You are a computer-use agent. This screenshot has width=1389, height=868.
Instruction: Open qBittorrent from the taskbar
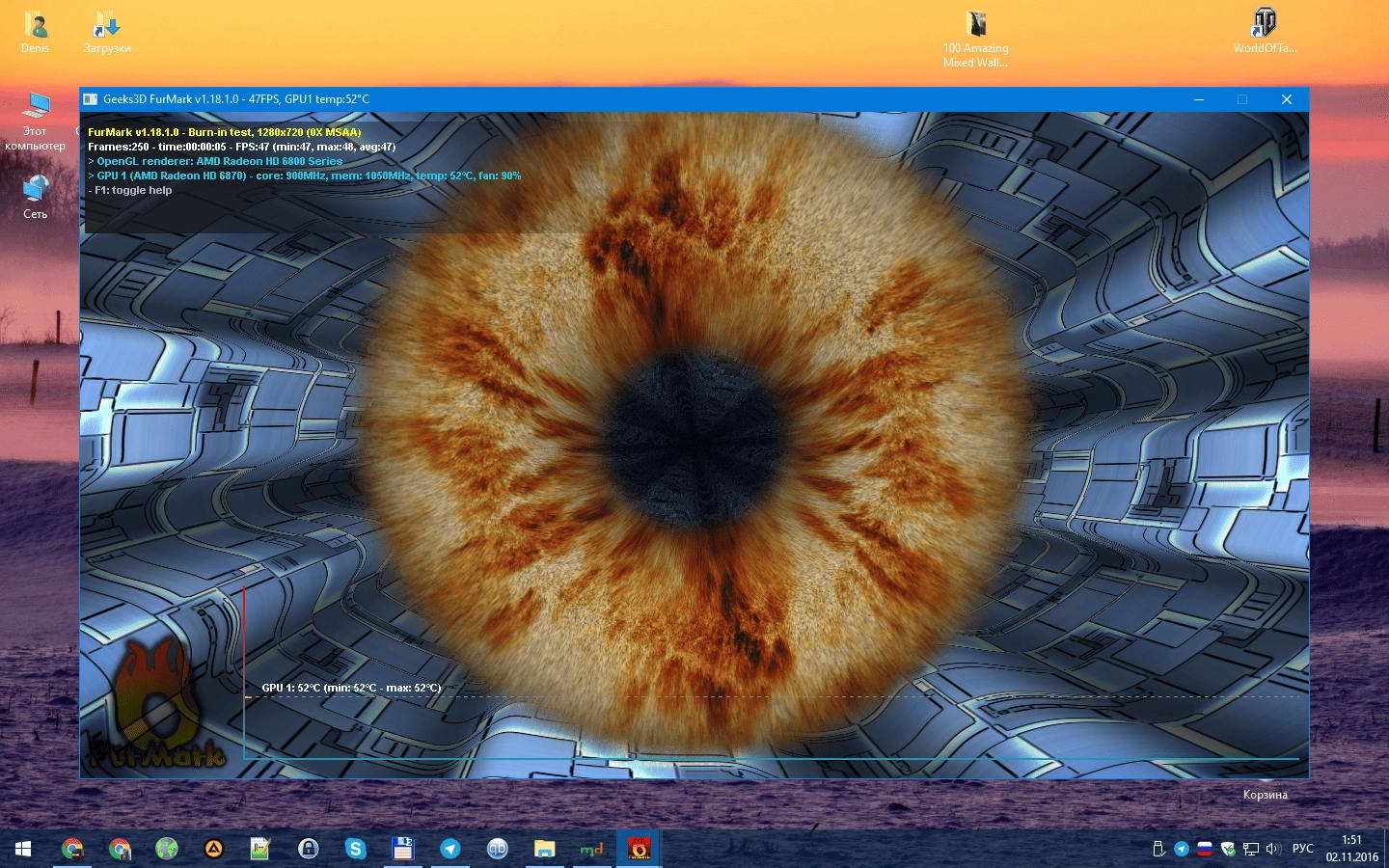click(498, 849)
